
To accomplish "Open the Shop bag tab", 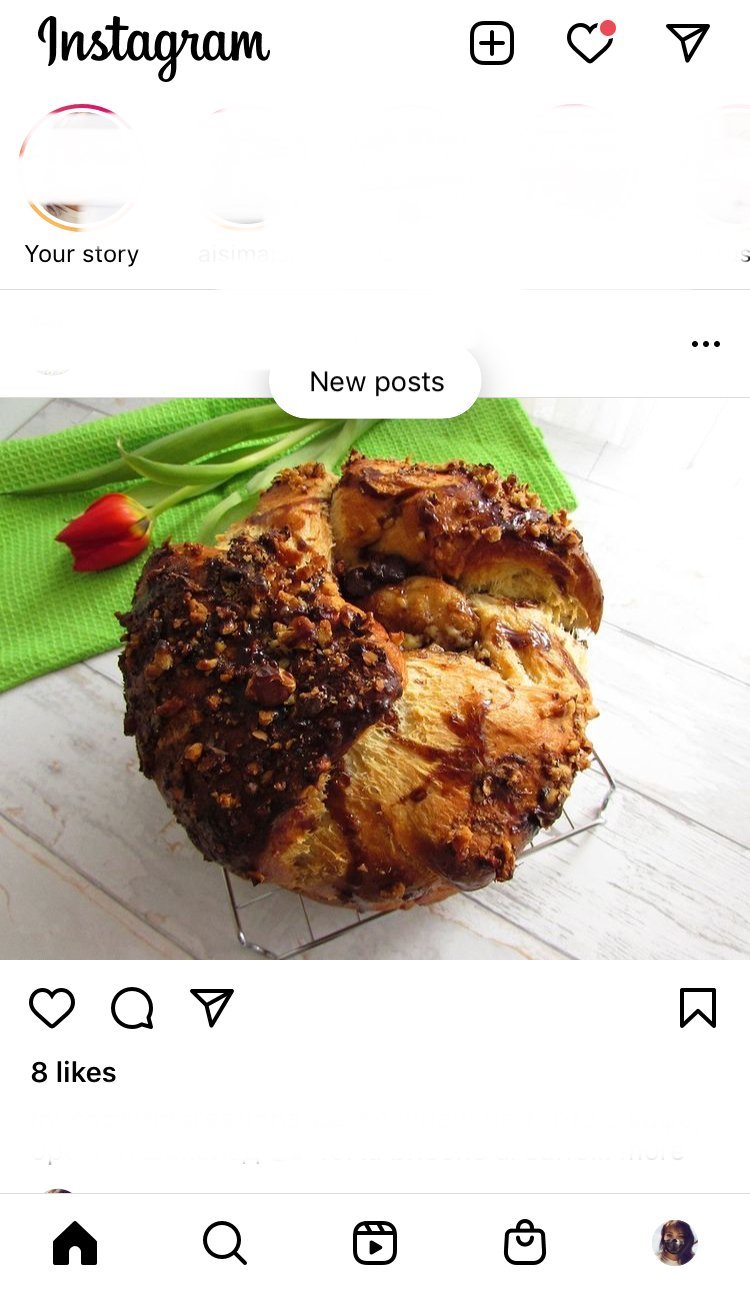I will (525, 1243).
